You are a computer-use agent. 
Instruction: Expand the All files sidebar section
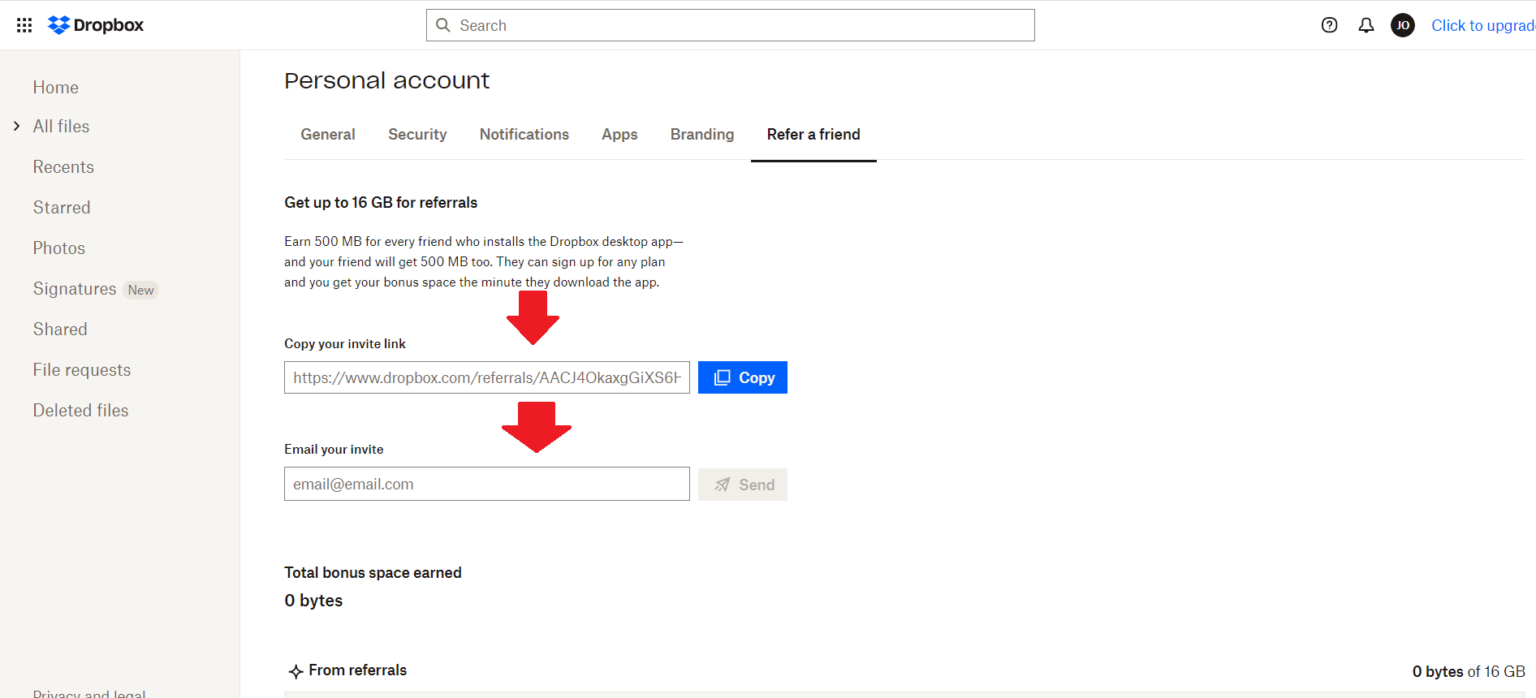pyautogui.click(x=15, y=126)
